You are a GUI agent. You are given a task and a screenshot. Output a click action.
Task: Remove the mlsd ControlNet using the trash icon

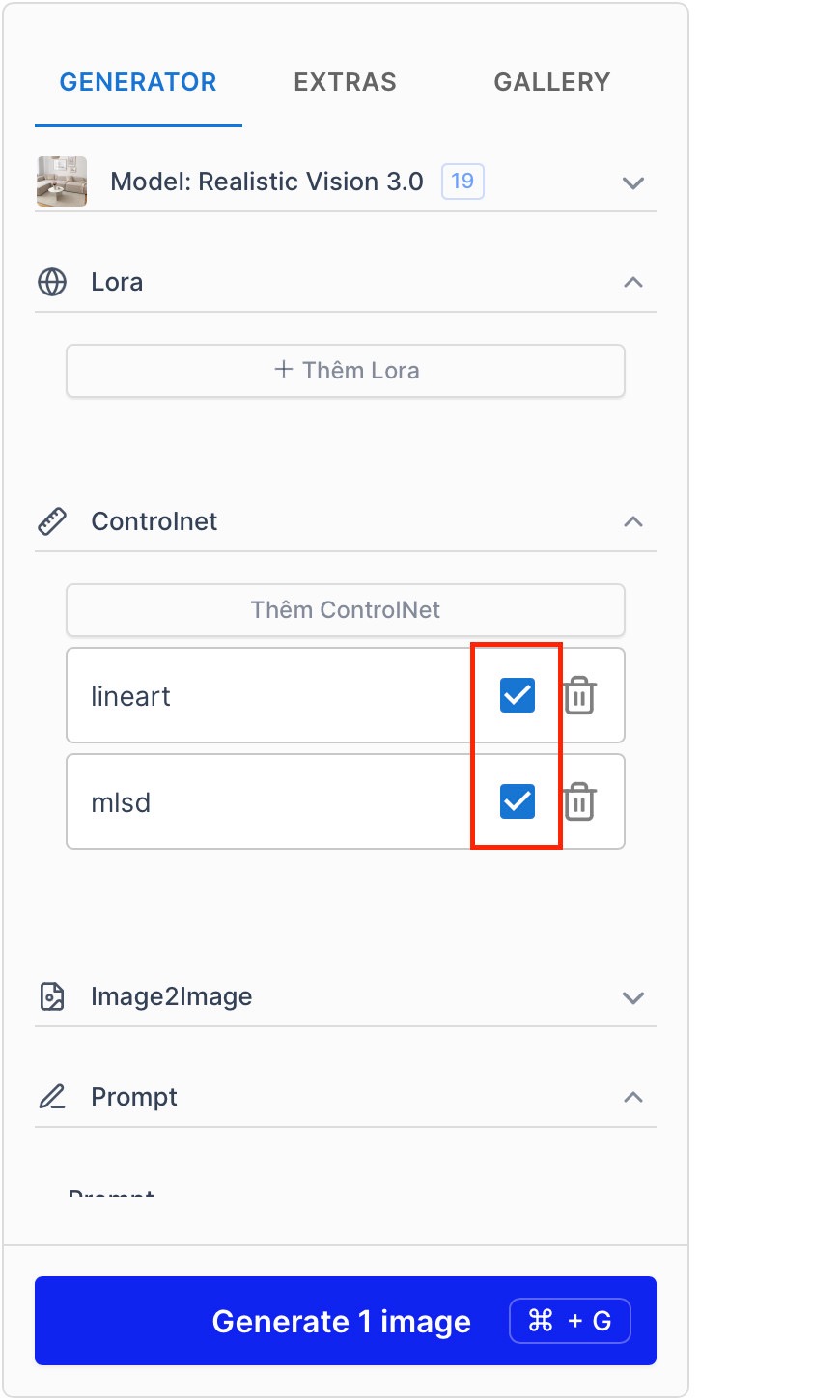tap(578, 800)
